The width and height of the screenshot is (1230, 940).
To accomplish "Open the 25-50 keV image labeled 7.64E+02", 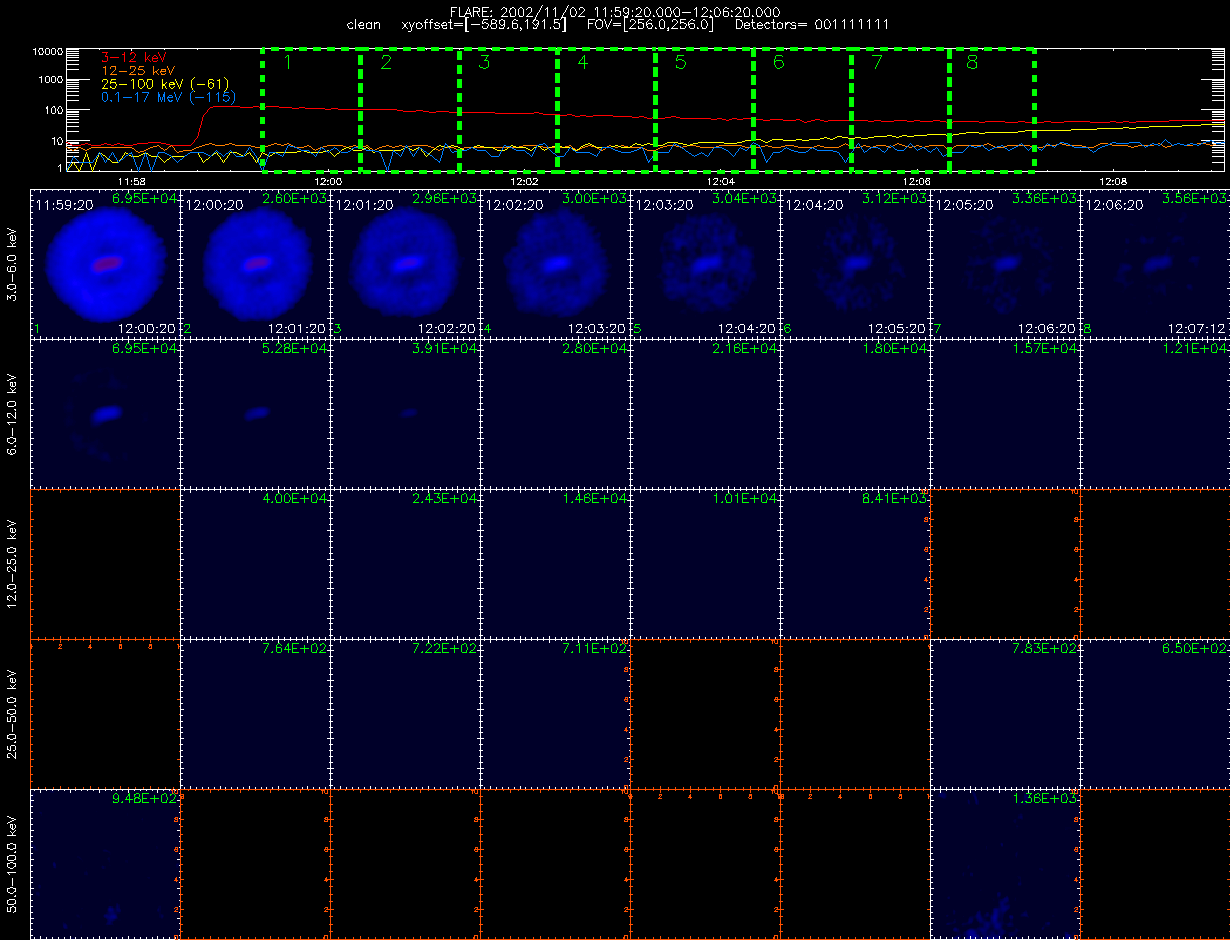I will tap(255, 714).
